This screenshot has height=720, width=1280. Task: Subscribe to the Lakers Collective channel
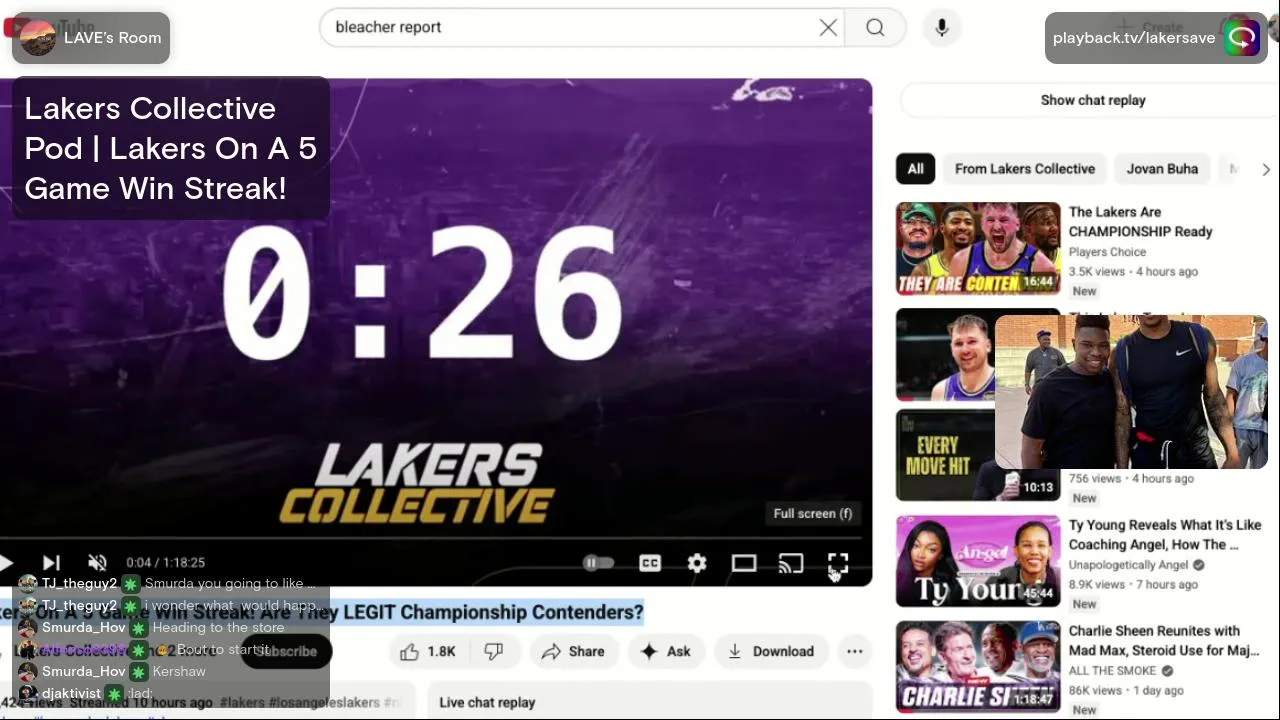(x=286, y=651)
